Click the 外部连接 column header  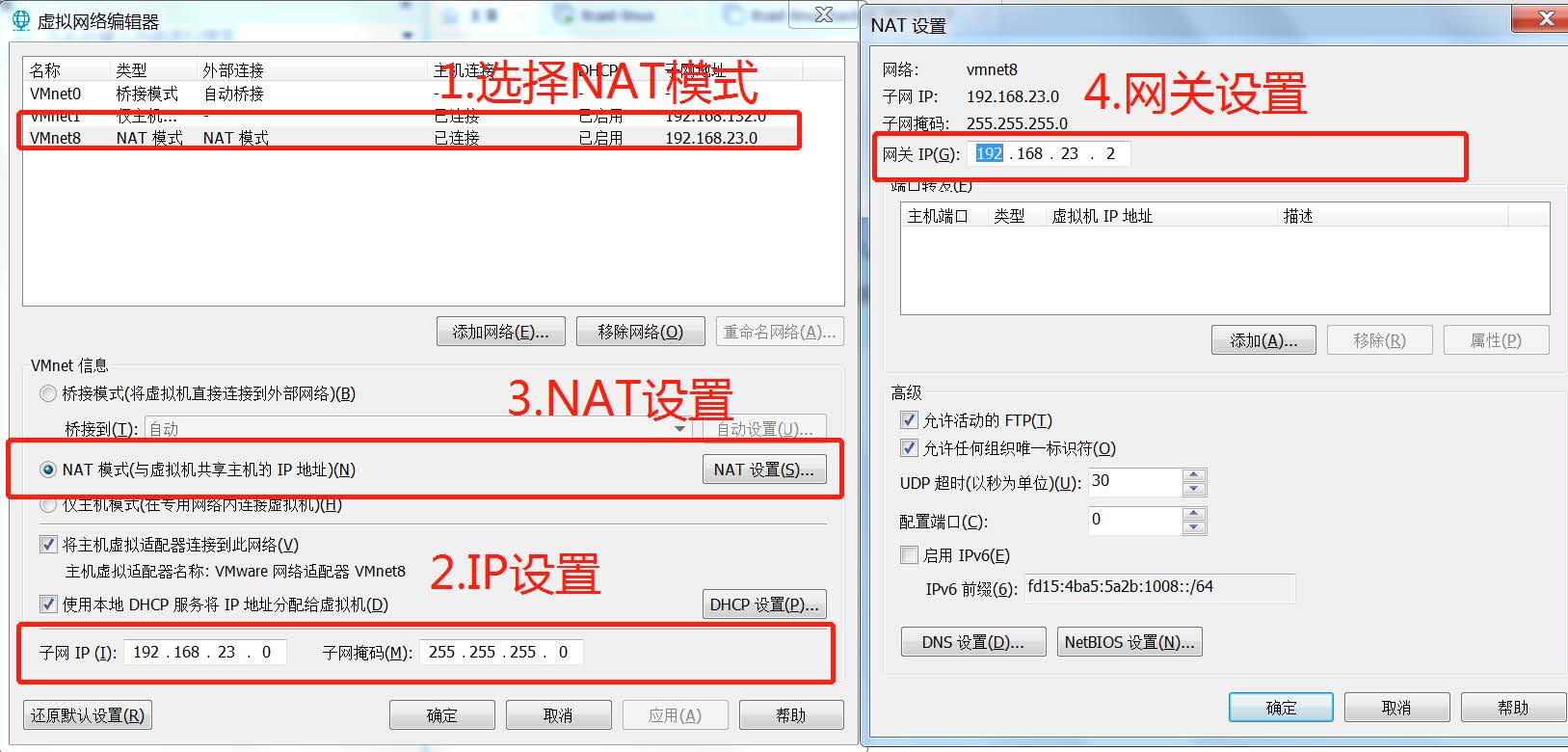tap(313, 70)
